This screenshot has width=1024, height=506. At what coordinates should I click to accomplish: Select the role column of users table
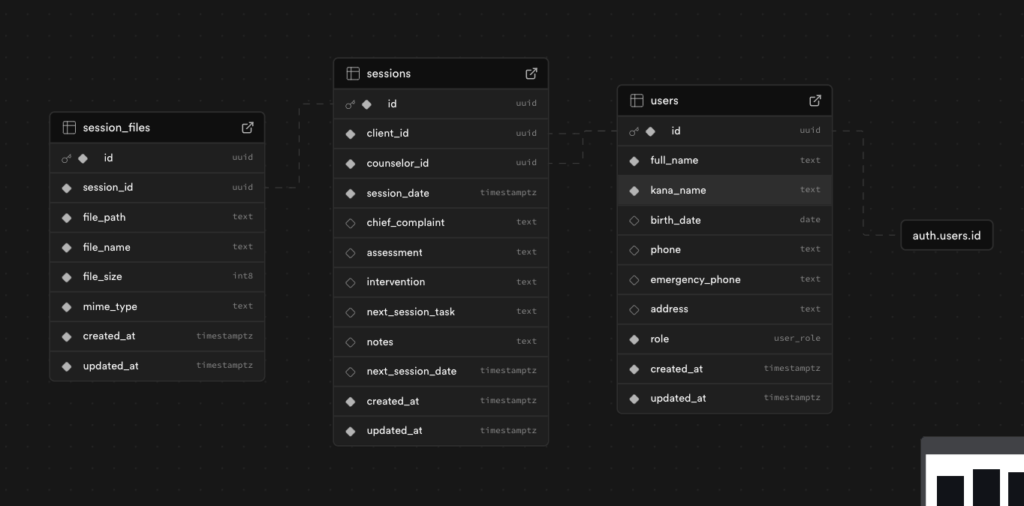click(725, 339)
